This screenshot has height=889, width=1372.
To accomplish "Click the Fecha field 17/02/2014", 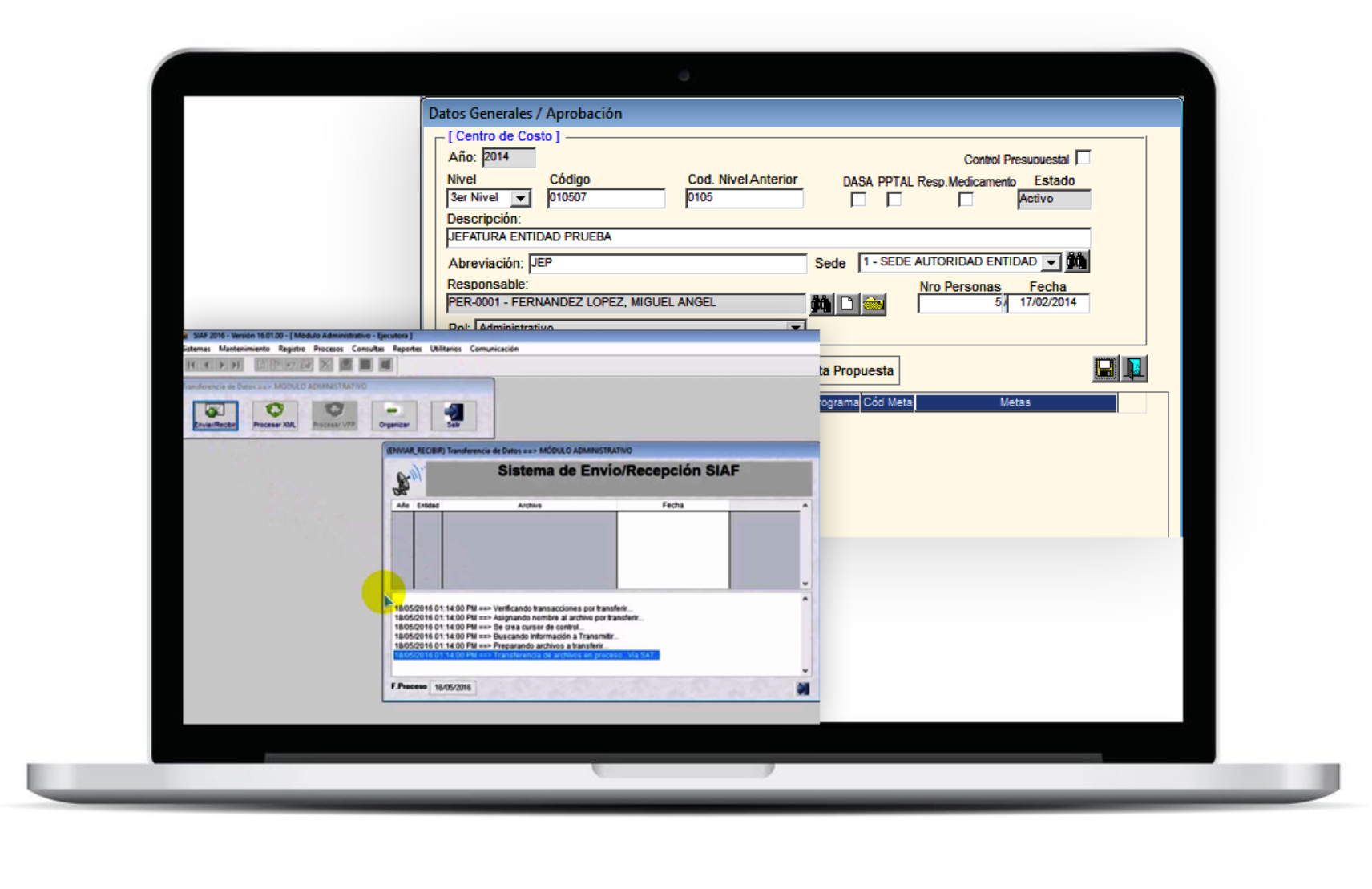I will pyautogui.click(x=1047, y=303).
